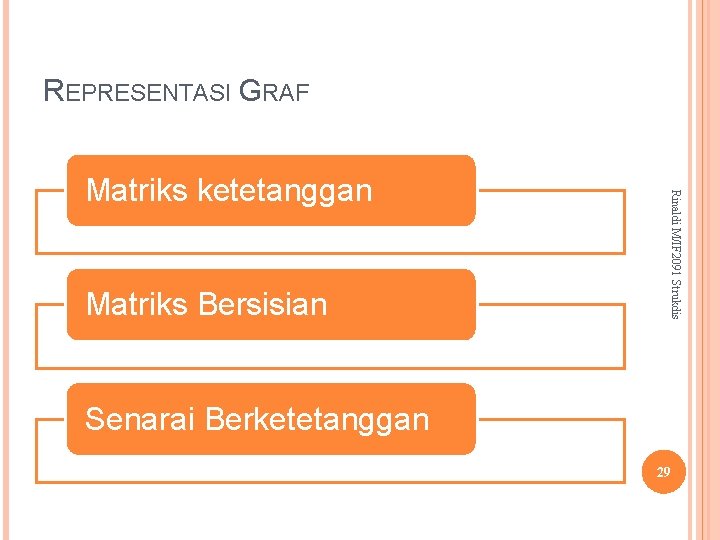Screen dimensions: 720x540
Task: Click the word "Representasi" in the title
Action: click(x=138, y=93)
